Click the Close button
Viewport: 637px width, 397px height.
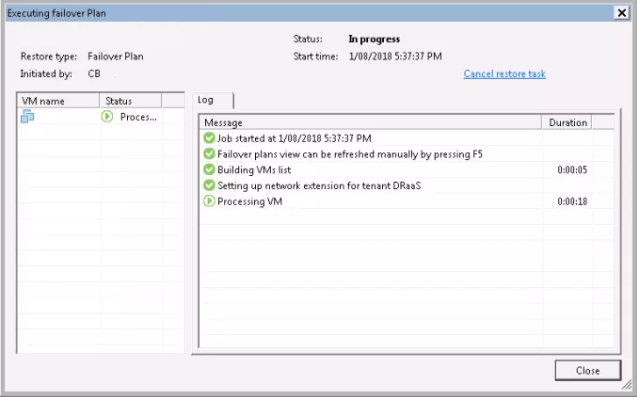(588, 371)
